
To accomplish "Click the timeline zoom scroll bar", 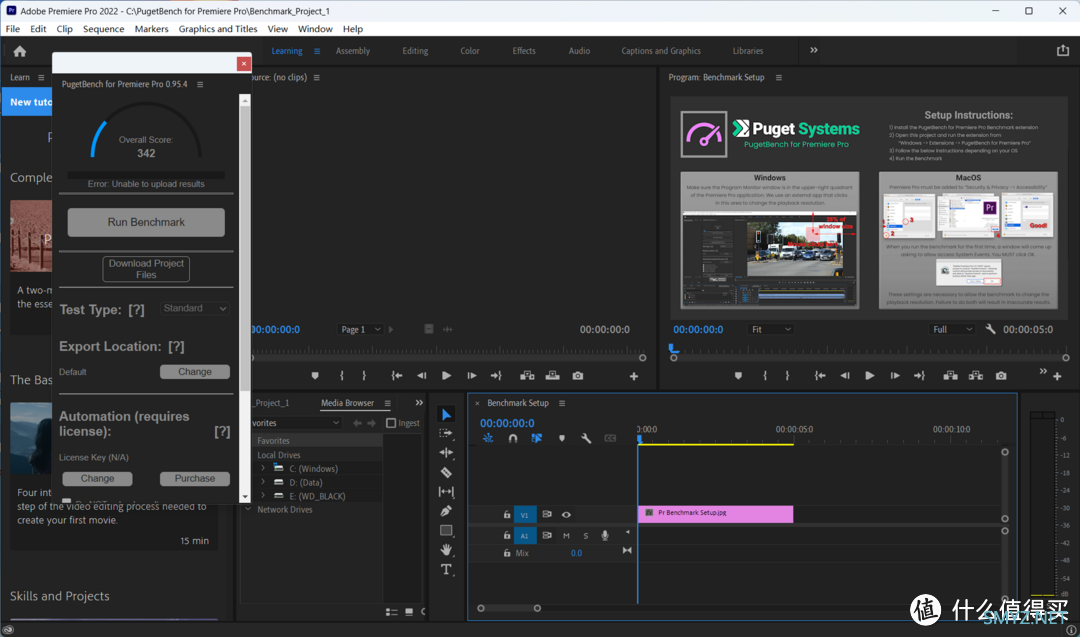I will point(509,608).
